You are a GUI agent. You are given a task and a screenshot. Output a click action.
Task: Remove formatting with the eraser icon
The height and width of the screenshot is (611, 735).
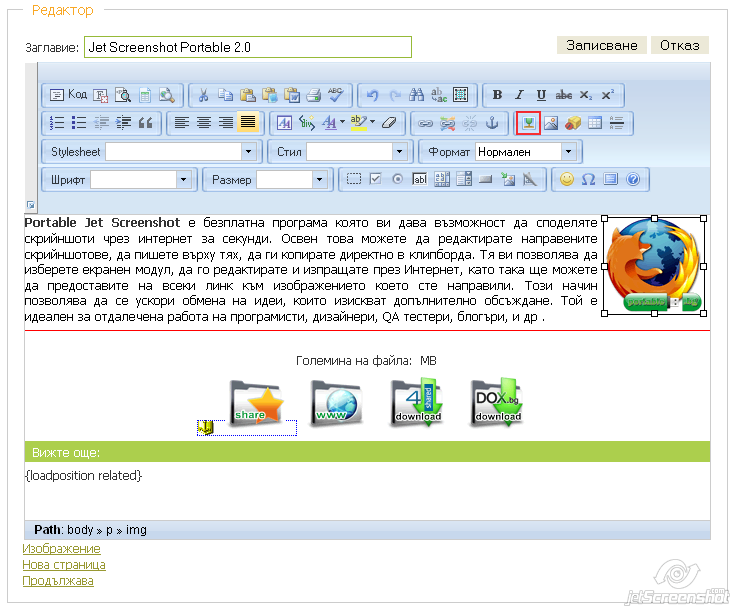tap(390, 123)
